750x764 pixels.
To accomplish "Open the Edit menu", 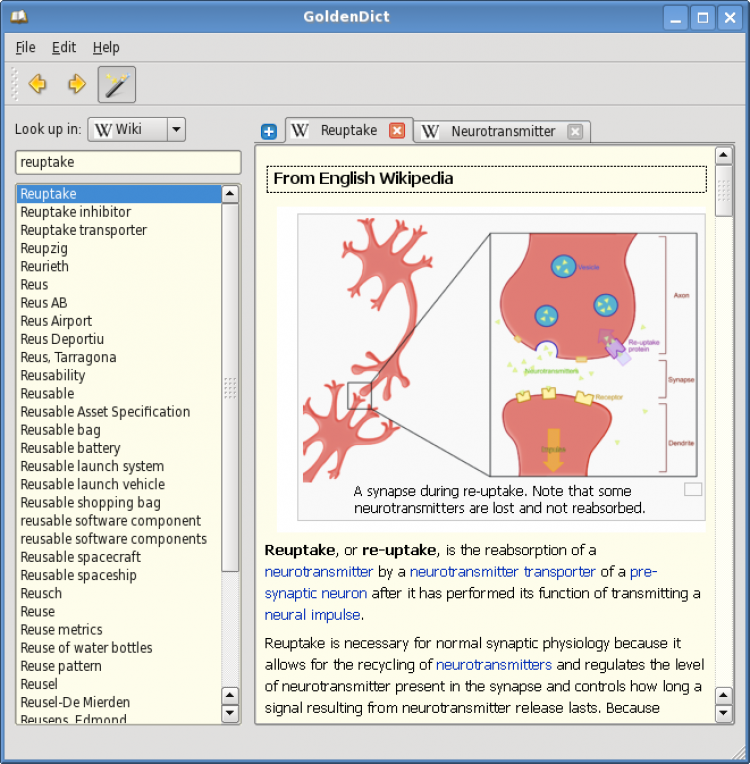I will pyautogui.click(x=64, y=47).
